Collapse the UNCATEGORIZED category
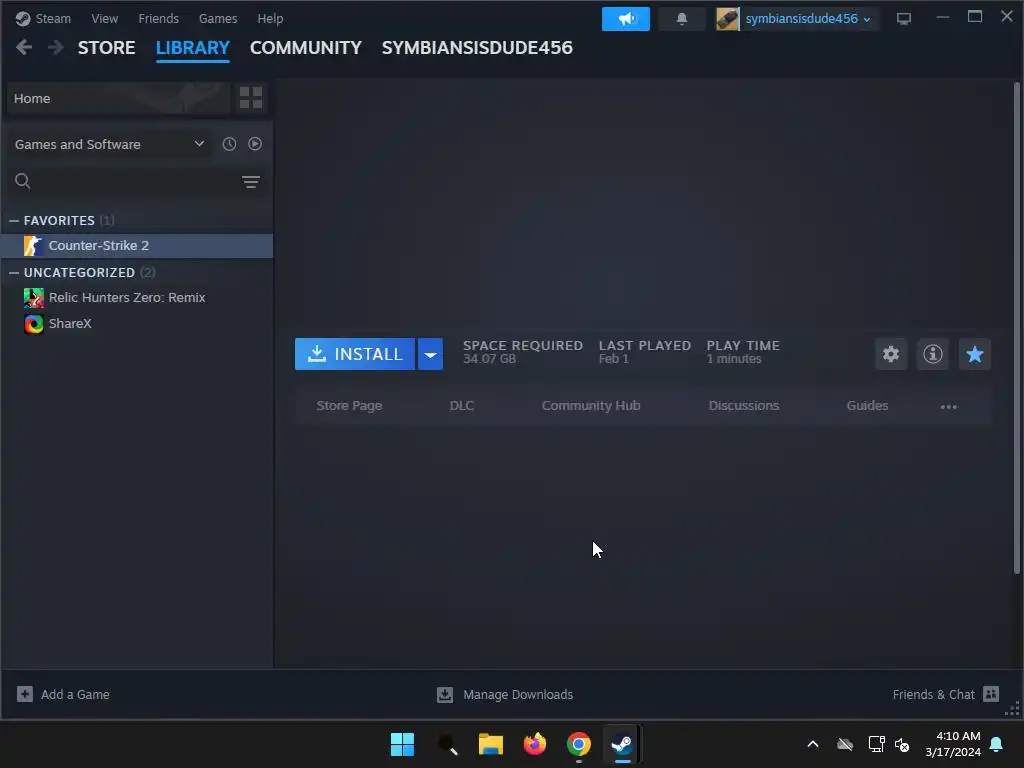Screen dimensions: 1024x768 [14, 272]
